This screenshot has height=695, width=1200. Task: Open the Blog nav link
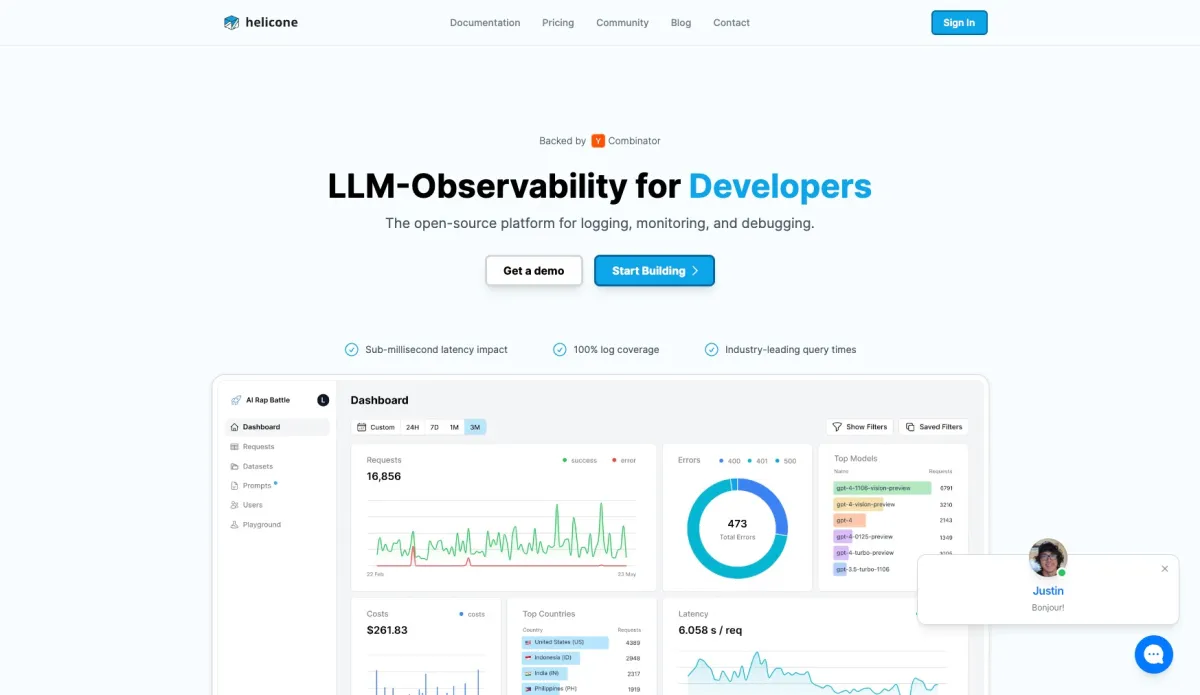pos(681,23)
